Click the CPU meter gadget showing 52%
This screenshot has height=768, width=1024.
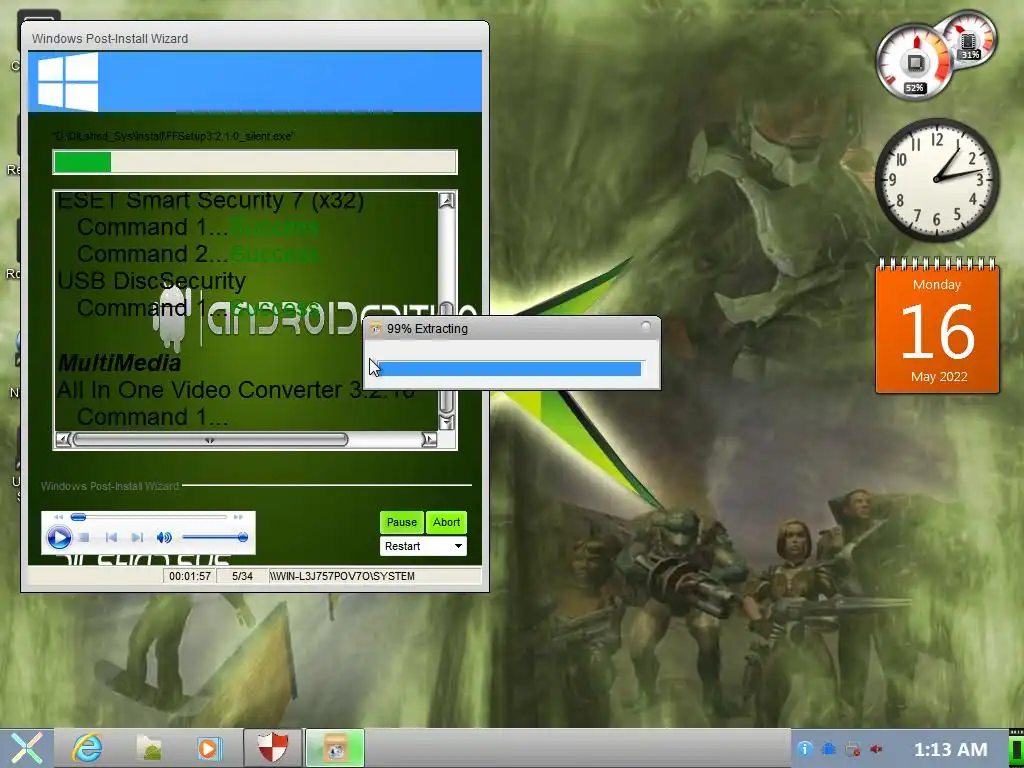(x=914, y=63)
